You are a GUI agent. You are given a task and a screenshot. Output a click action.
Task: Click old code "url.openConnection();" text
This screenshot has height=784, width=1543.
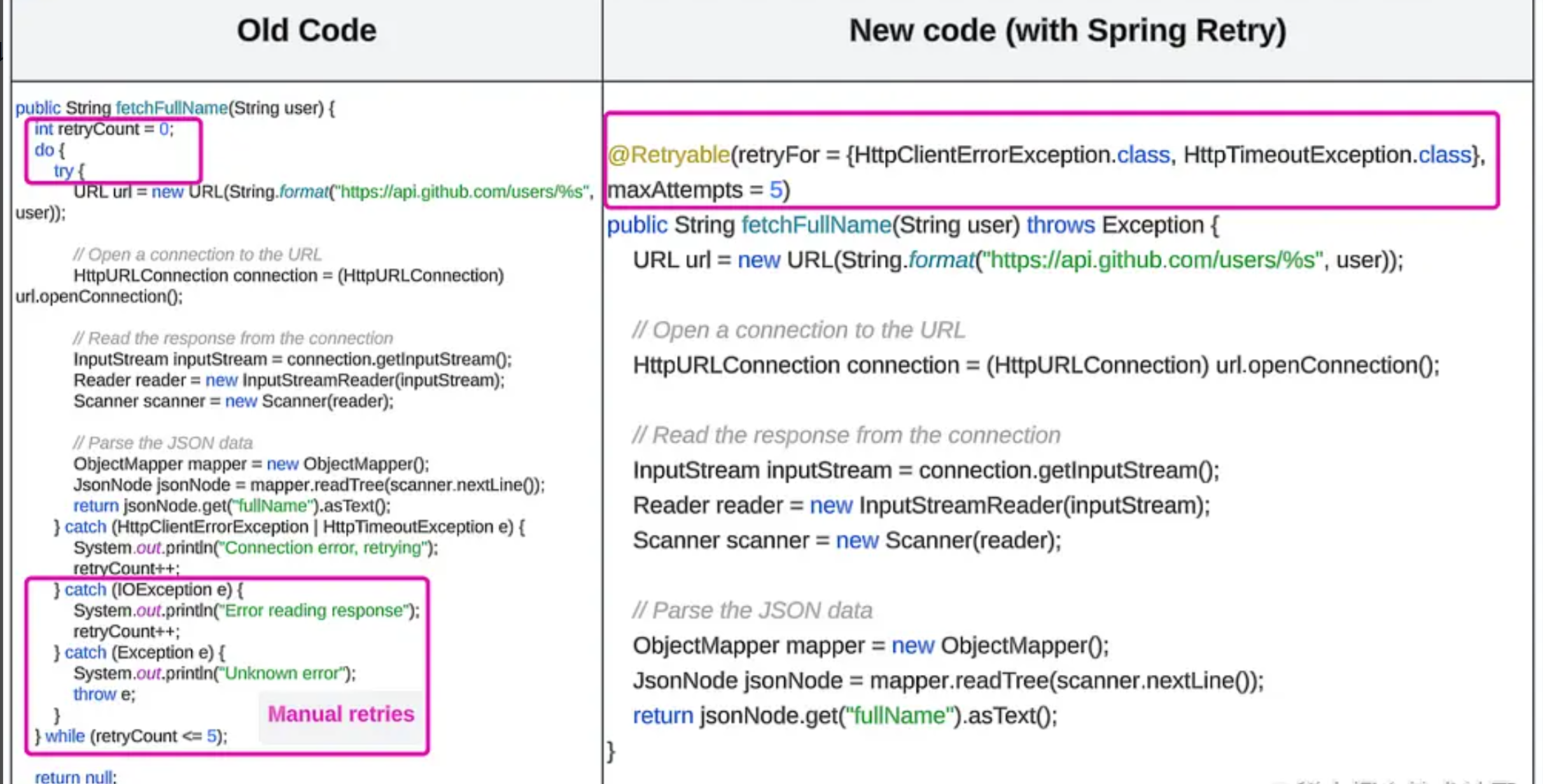click(x=99, y=296)
